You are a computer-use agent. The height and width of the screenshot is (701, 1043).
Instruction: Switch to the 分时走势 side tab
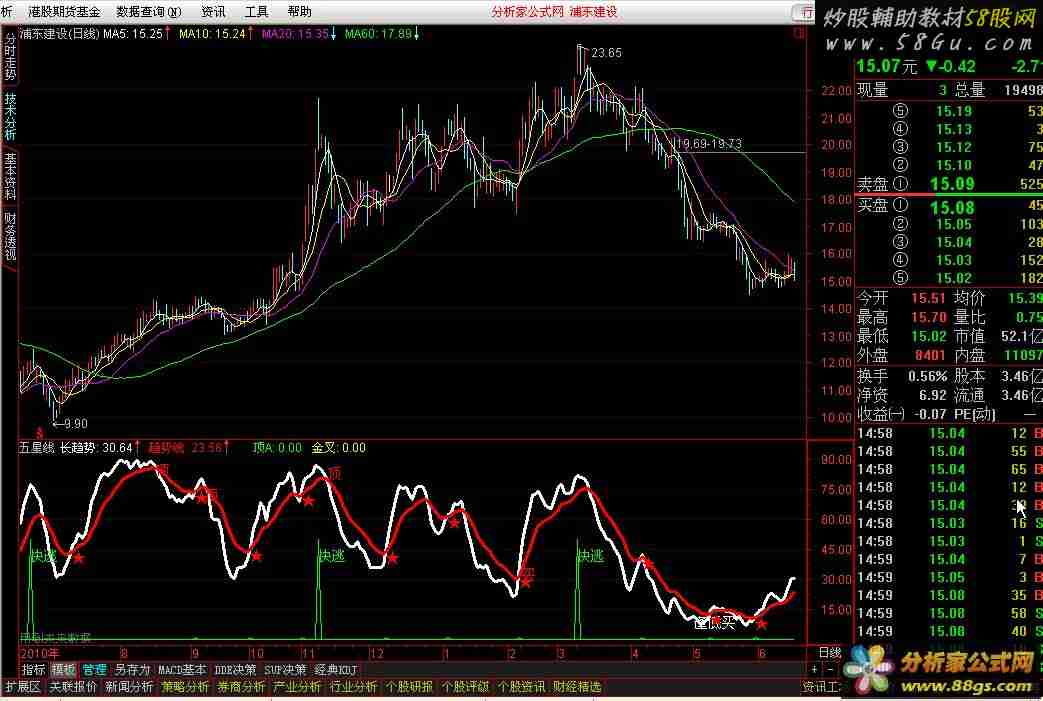coord(10,57)
